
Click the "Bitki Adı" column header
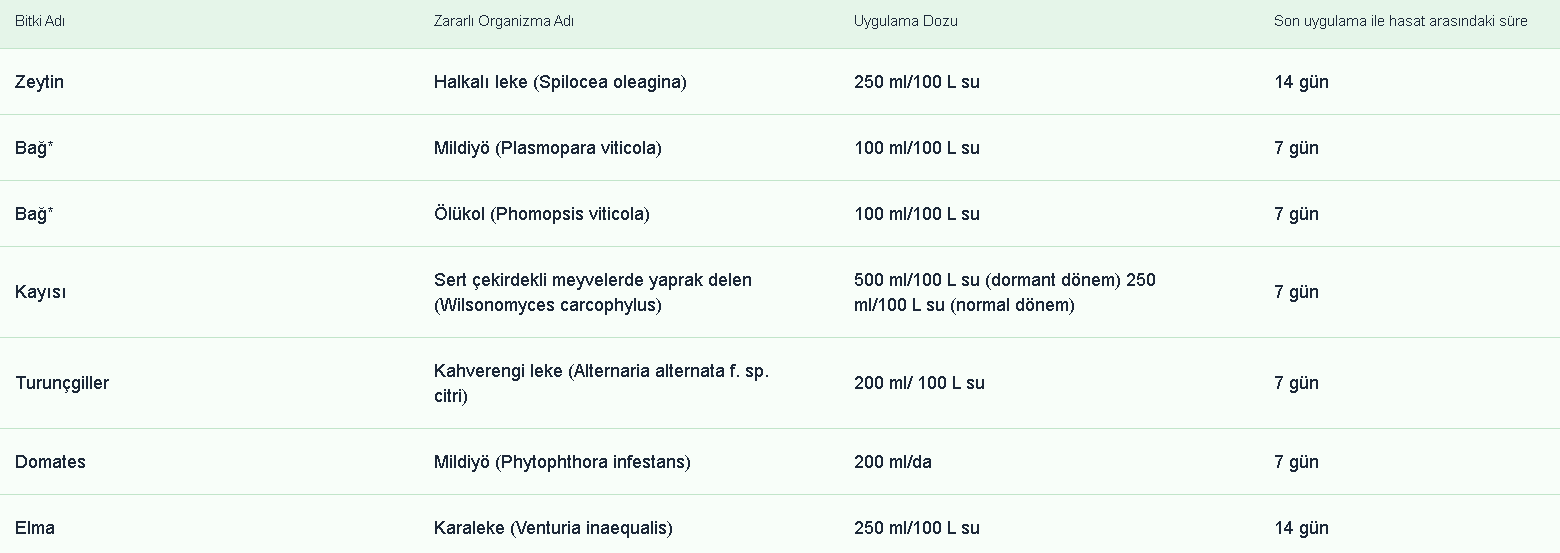tap(40, 21)
